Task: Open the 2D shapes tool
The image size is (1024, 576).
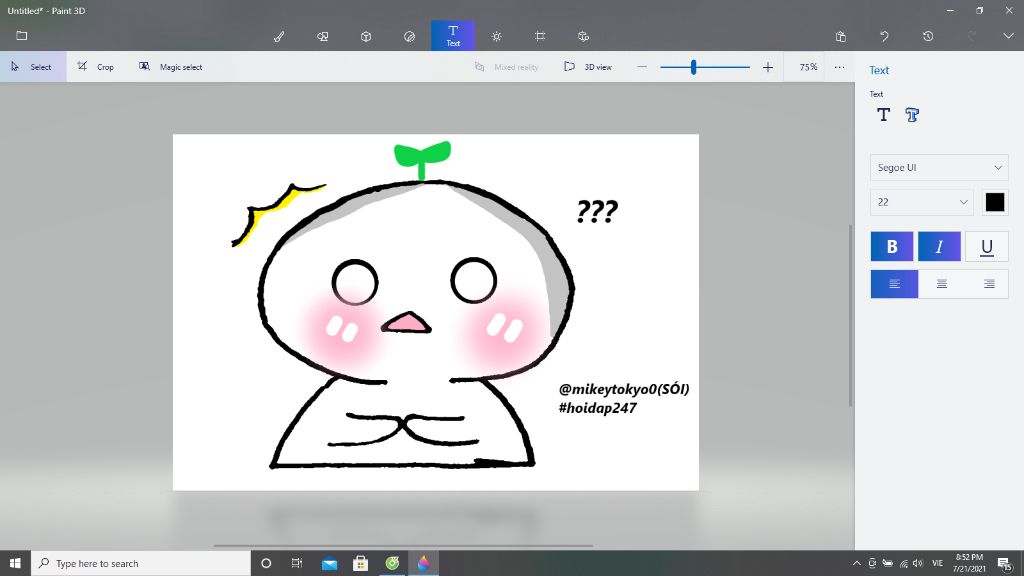Action: click(323, 37)
